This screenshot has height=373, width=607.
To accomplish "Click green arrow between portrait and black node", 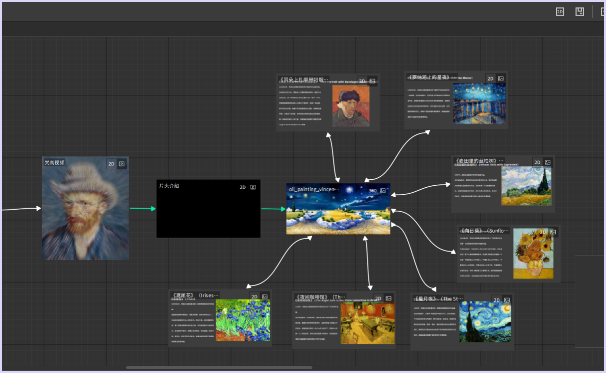I will pyautogui.click(x=143, y=209).
